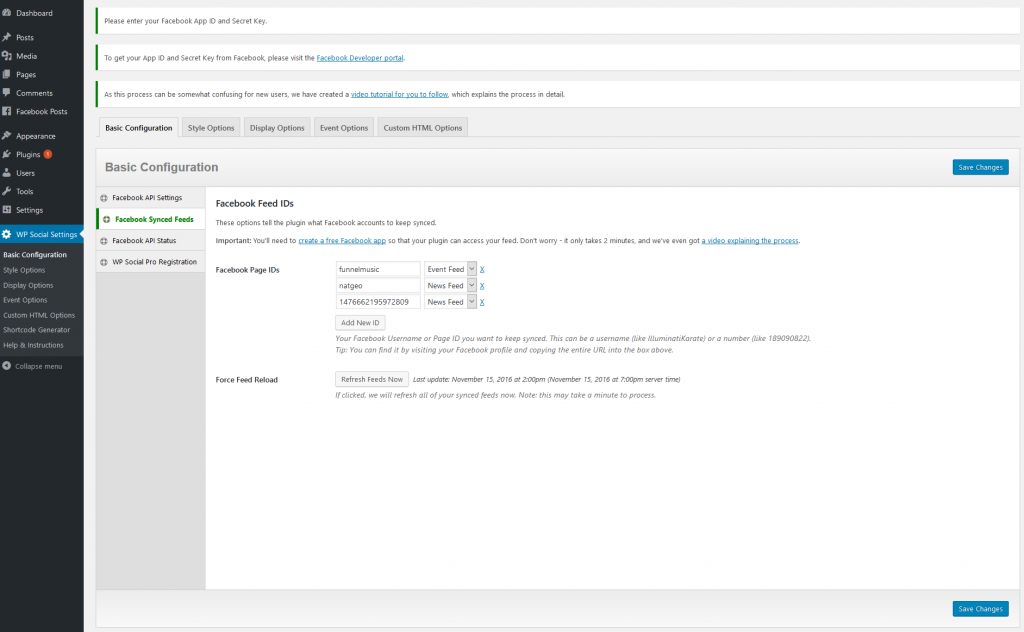
Task: Click the Facebook Posts icon
Action: click(7, 111)
